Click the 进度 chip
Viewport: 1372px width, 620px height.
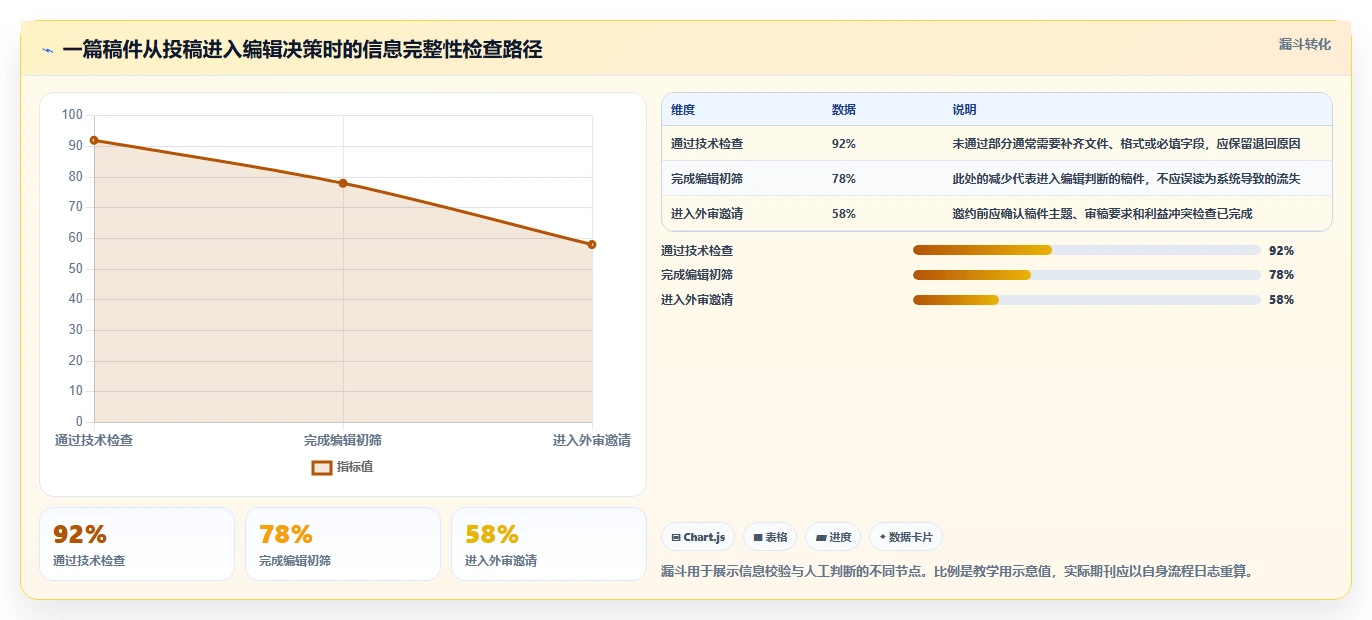click(x=833, y=537)
